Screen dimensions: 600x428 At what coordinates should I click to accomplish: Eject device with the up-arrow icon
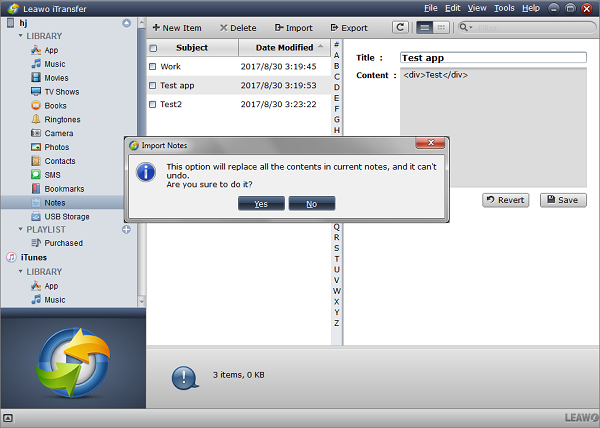click(x=127, y=23)
